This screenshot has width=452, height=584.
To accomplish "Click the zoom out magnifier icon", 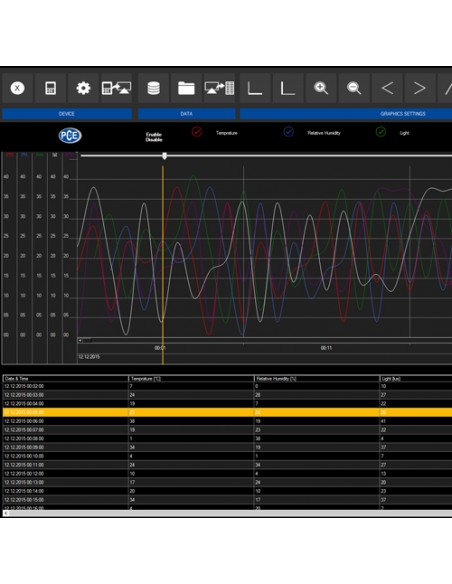I will pos(354,88).
